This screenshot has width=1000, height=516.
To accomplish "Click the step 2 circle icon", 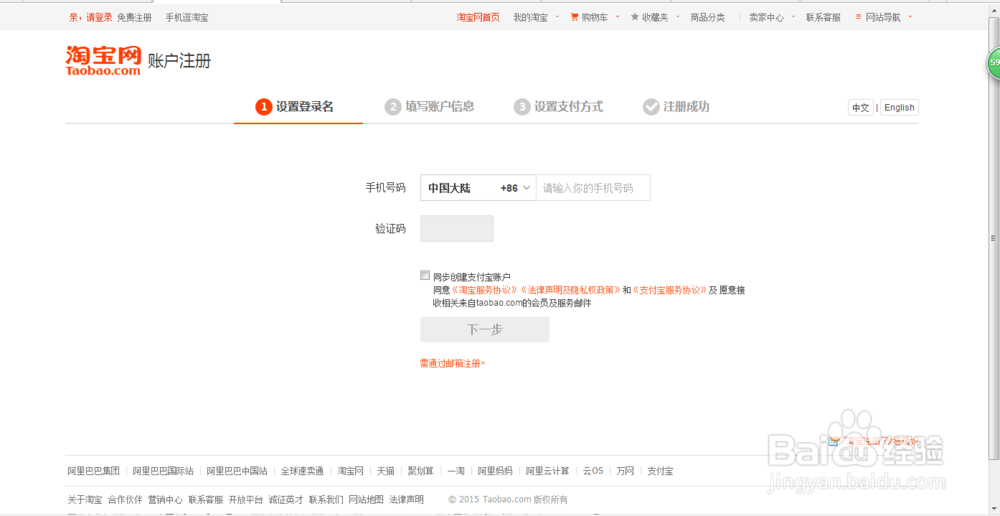I will point(393,107).
